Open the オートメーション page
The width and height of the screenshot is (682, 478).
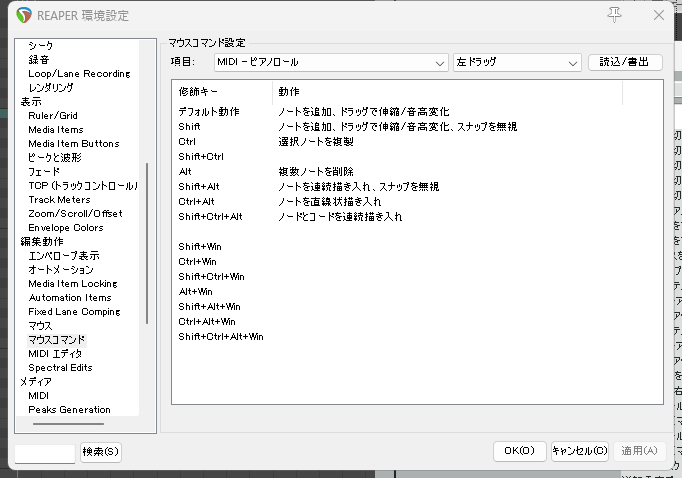60,269
